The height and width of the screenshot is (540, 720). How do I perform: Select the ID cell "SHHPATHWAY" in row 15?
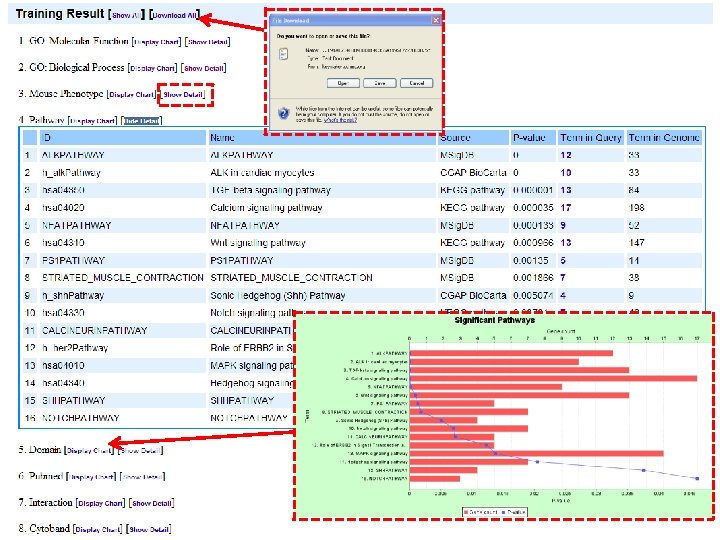73,400
